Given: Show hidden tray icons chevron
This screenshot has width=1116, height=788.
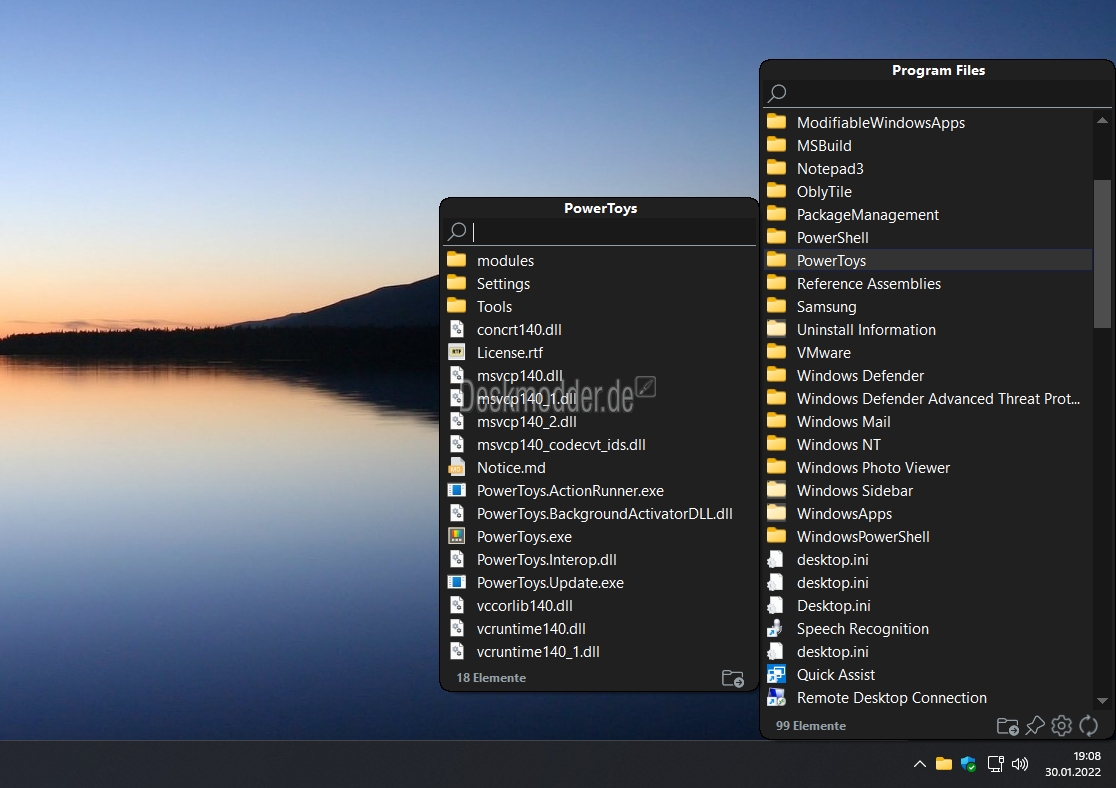Looking at the screenshot, I should coord(920,764).
